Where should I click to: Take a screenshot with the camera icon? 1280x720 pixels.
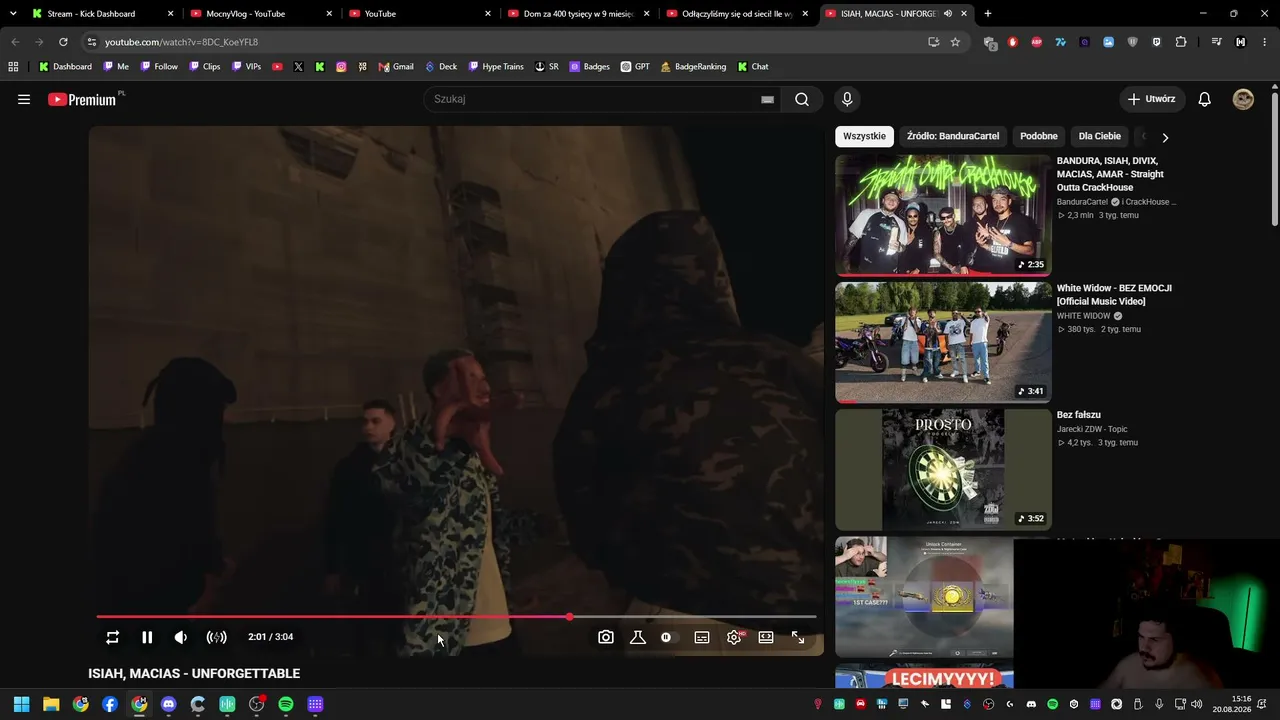point(606,637)
